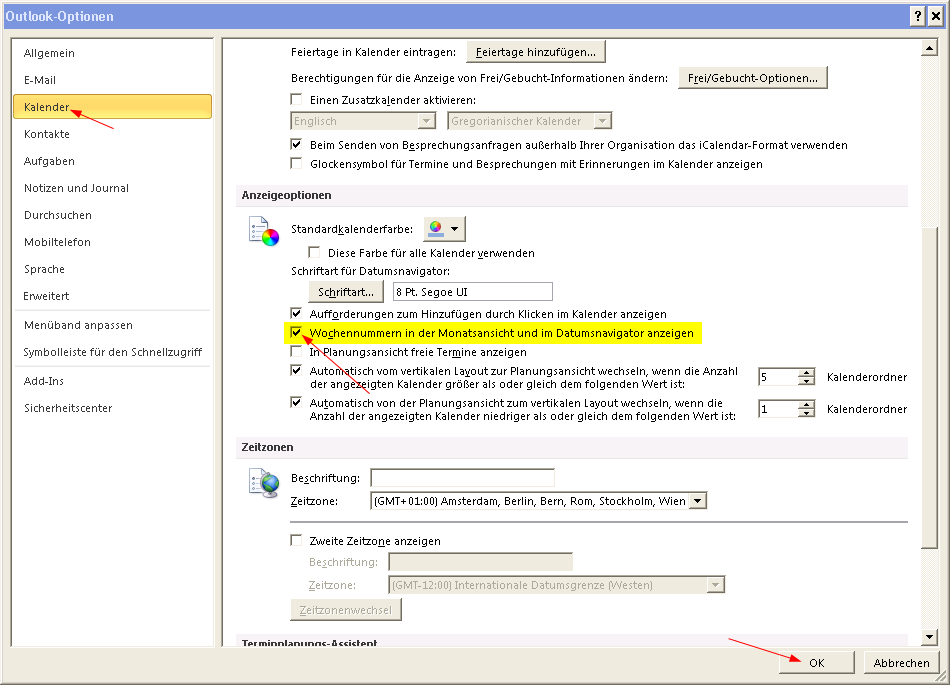Click the Zeitzonen Beschriftung text field

462,478
